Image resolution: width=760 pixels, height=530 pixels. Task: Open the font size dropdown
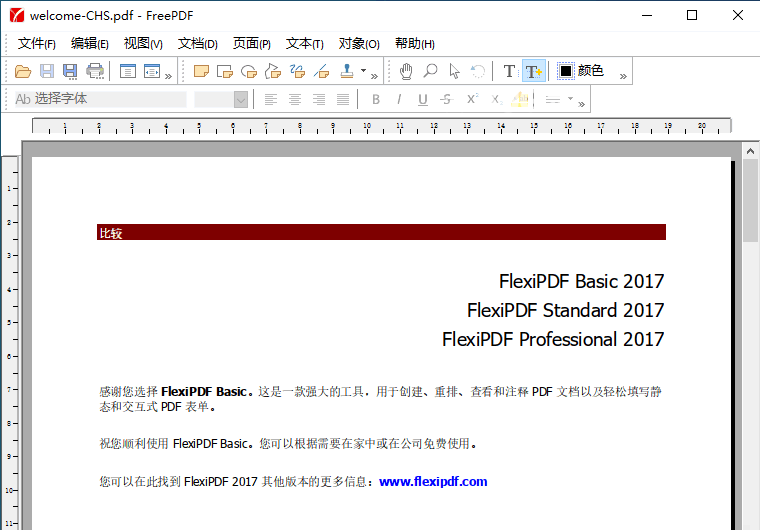pos(241,100)
